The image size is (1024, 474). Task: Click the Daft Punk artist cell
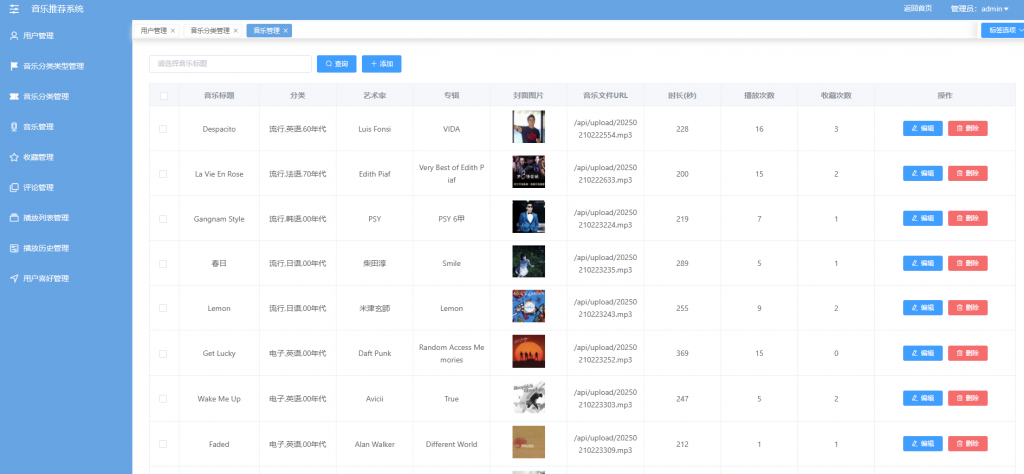coord(375,353)
